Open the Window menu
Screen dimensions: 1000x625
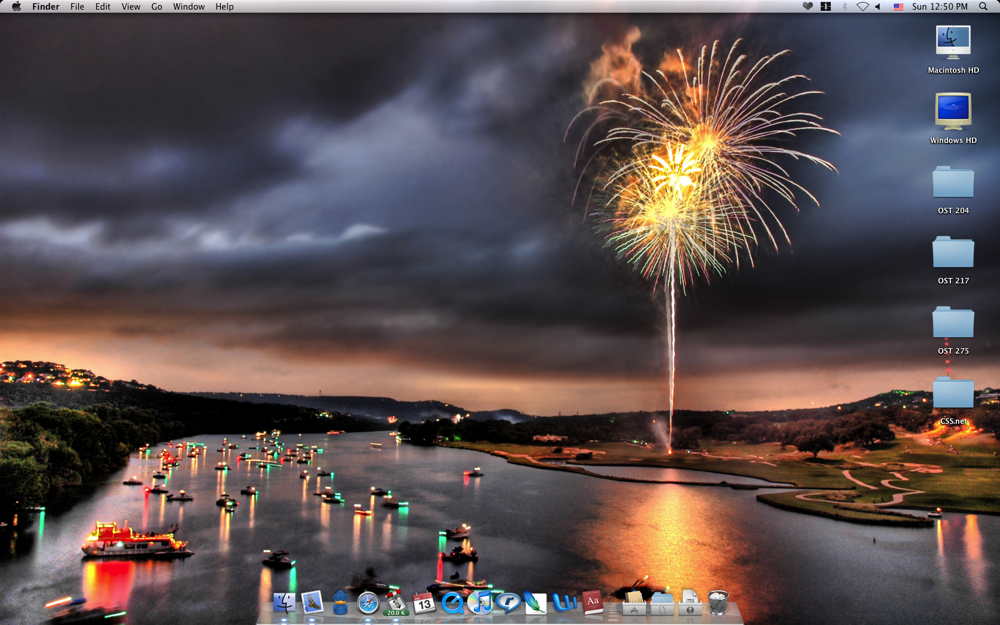(189, 6)
